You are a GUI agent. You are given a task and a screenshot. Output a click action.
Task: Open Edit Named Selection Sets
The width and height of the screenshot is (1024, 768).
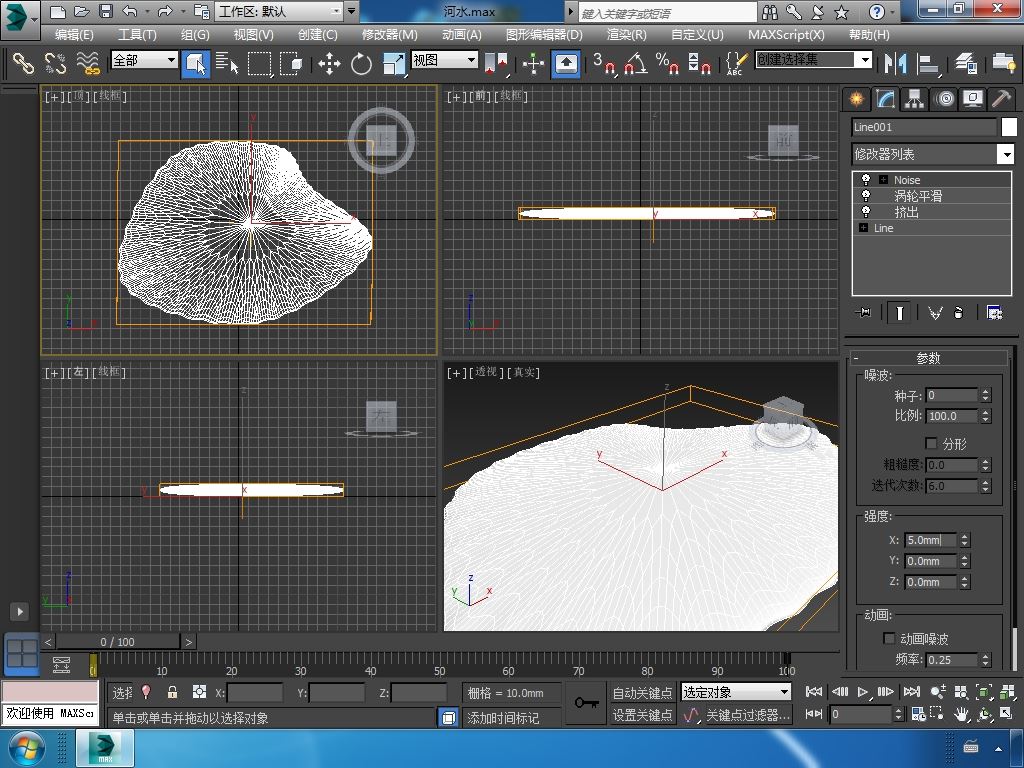(736, 63)
